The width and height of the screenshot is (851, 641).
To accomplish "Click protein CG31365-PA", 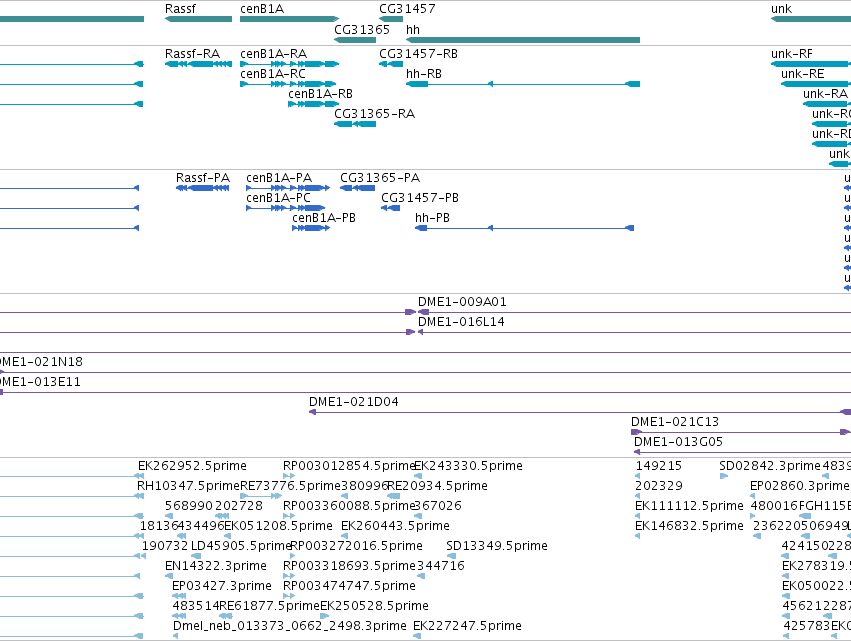I will tap(379, 178).
